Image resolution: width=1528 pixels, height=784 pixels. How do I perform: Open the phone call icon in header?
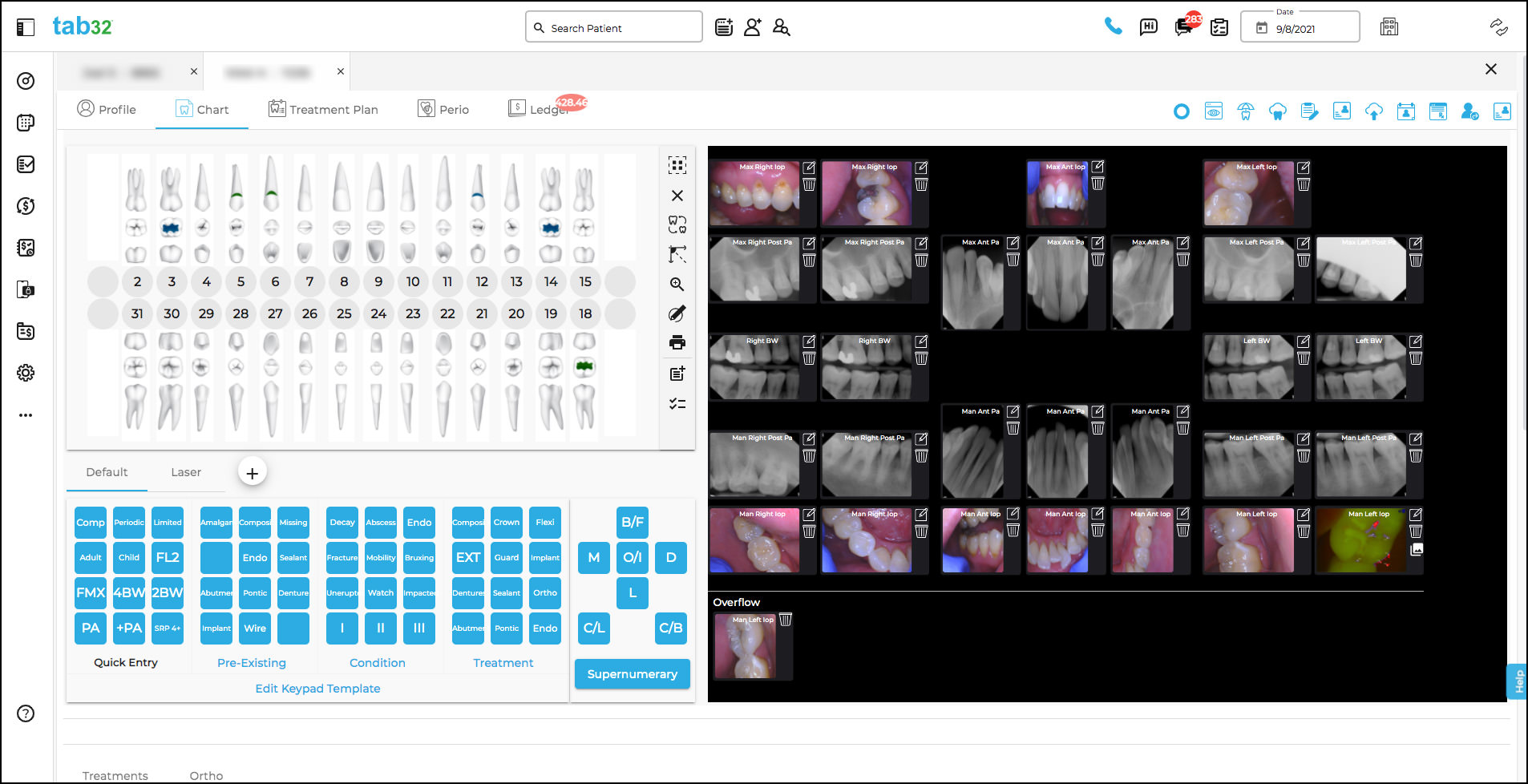tap(1113, 26)
